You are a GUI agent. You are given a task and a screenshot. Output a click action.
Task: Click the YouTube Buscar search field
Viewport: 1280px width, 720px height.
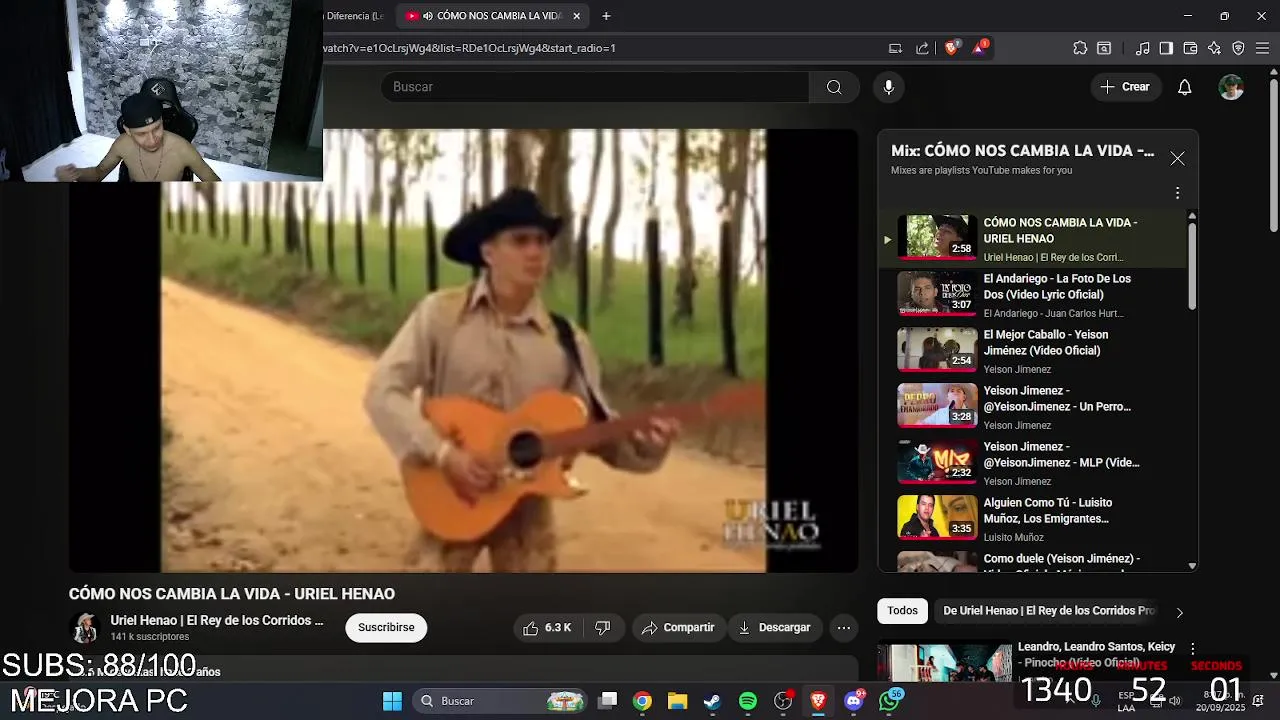point(595,87)
